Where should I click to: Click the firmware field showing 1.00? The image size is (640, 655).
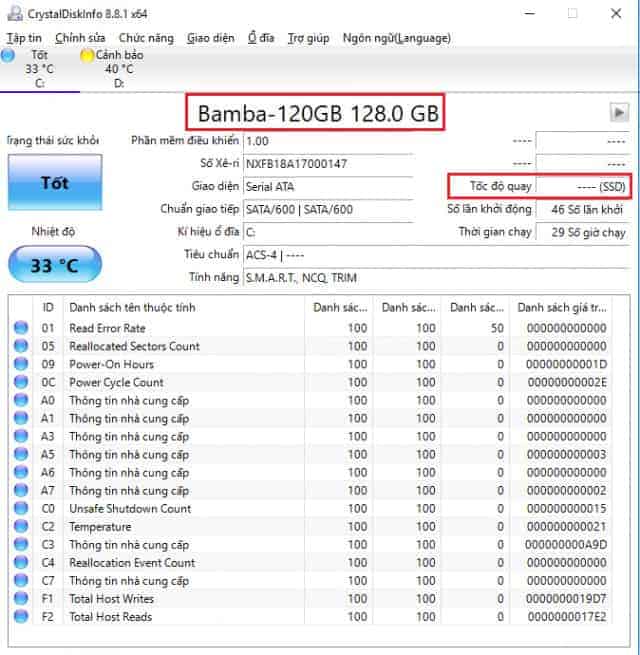[328, 141]
